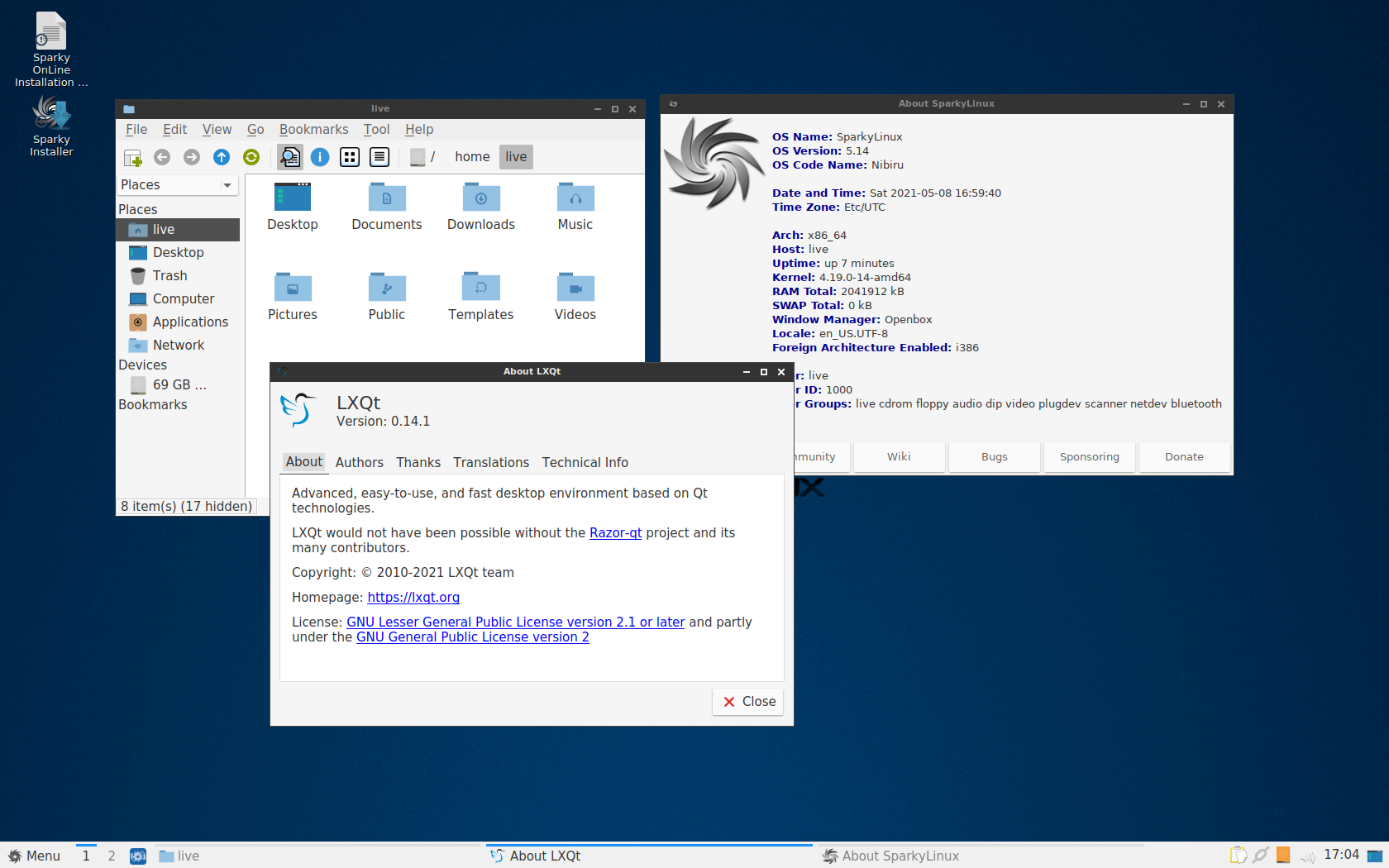Show folder properties with the info icon

[320, 157]
